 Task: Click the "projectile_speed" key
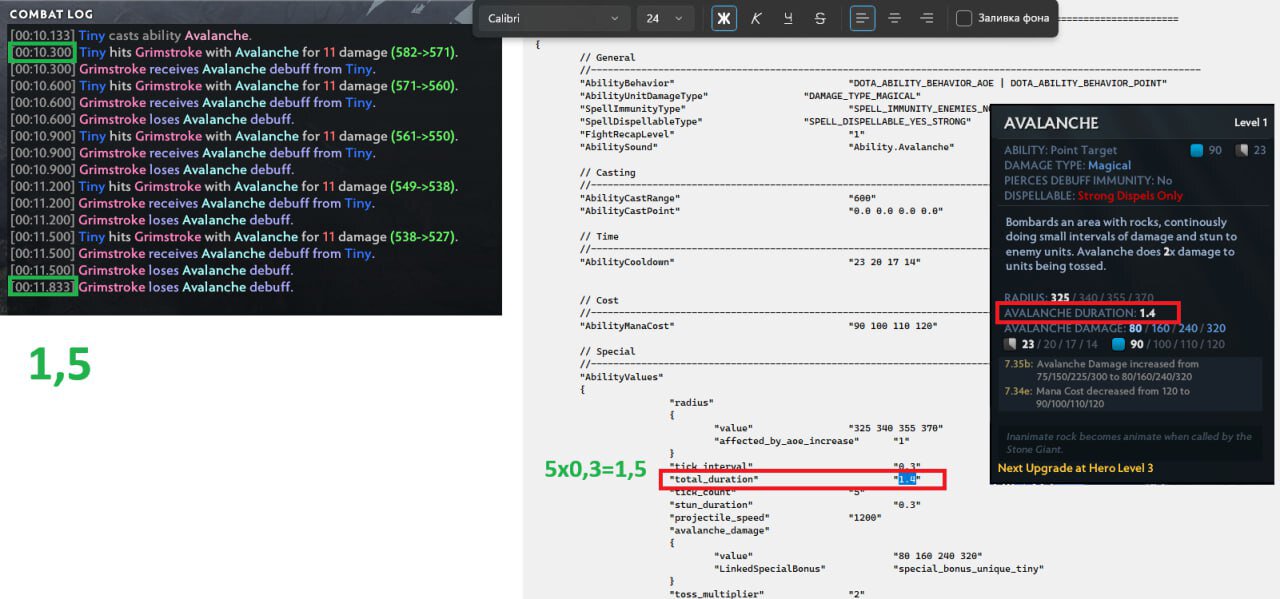pos(717,518)
